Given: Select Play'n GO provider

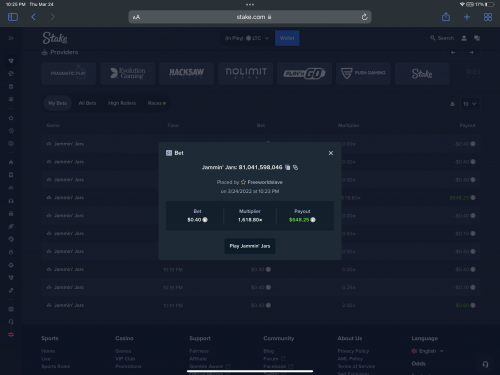Looking at the screenshot, I should click(x=304, y=73).
